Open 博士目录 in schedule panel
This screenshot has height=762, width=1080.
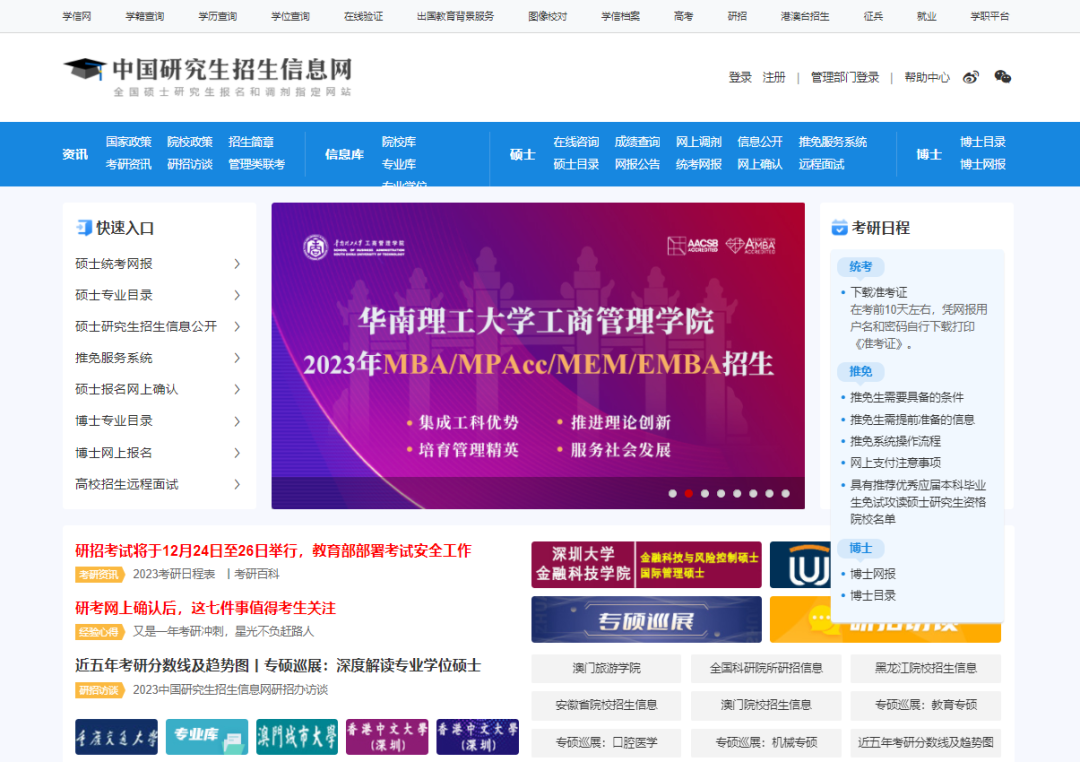pyautogui.click(x=873, y=596)
